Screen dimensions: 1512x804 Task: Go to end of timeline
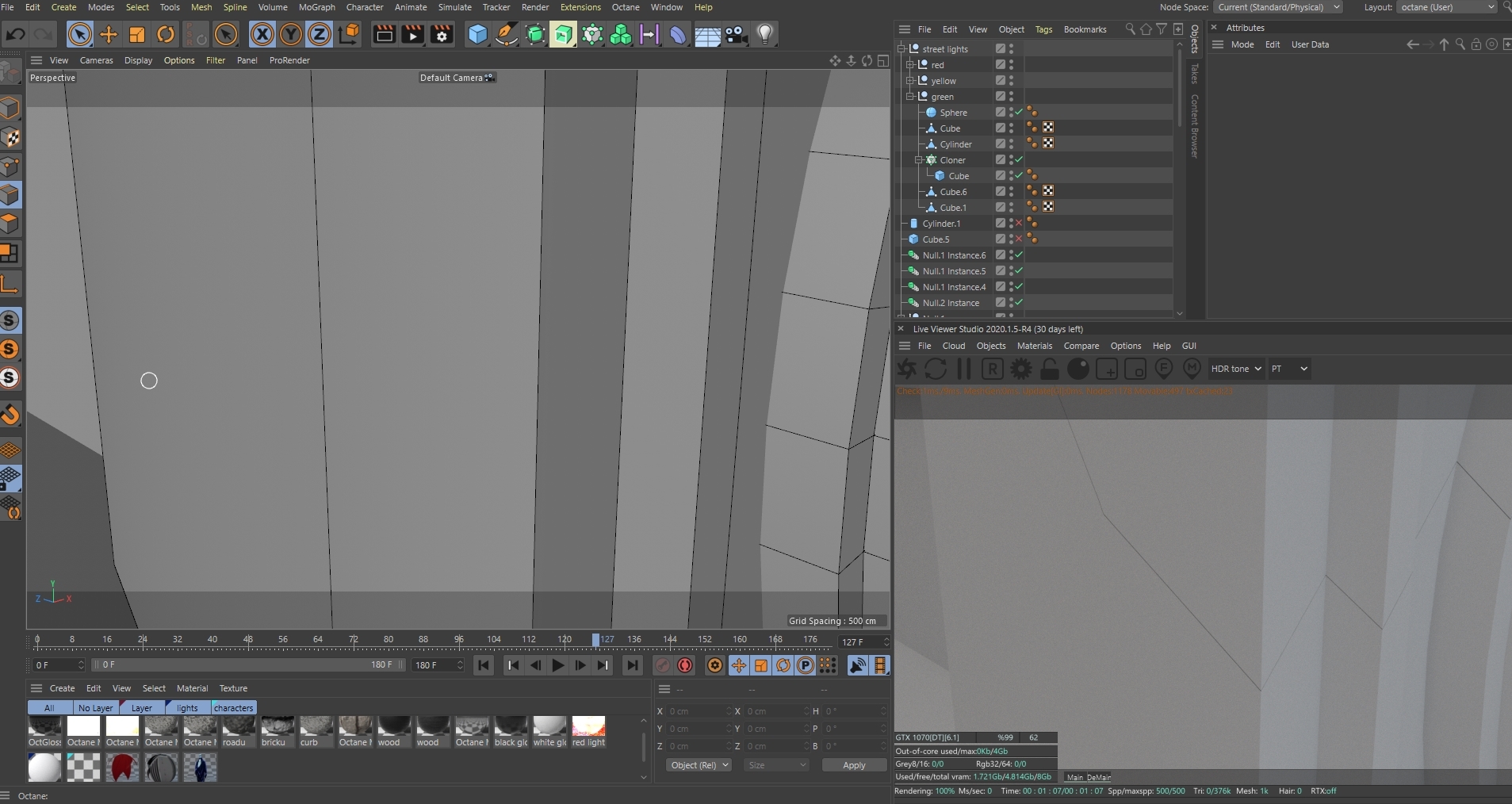coord(632,665)
